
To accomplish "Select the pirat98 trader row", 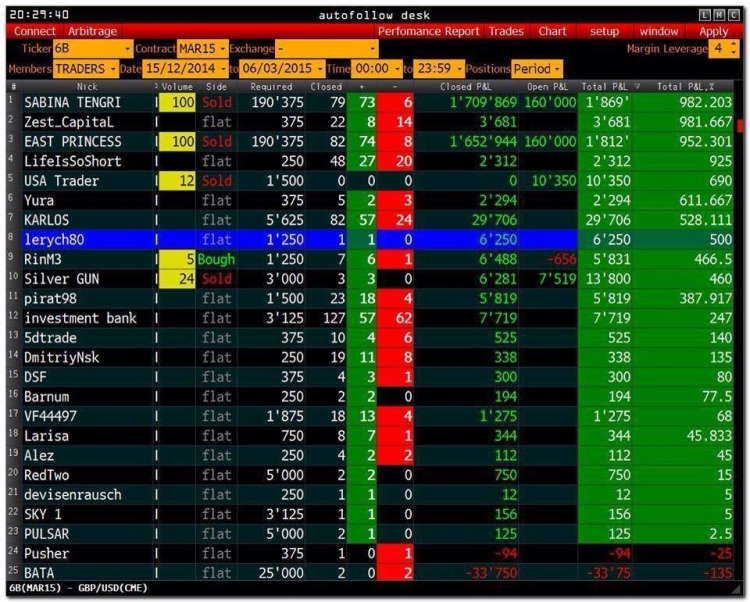I will click(x=370, y=298).
